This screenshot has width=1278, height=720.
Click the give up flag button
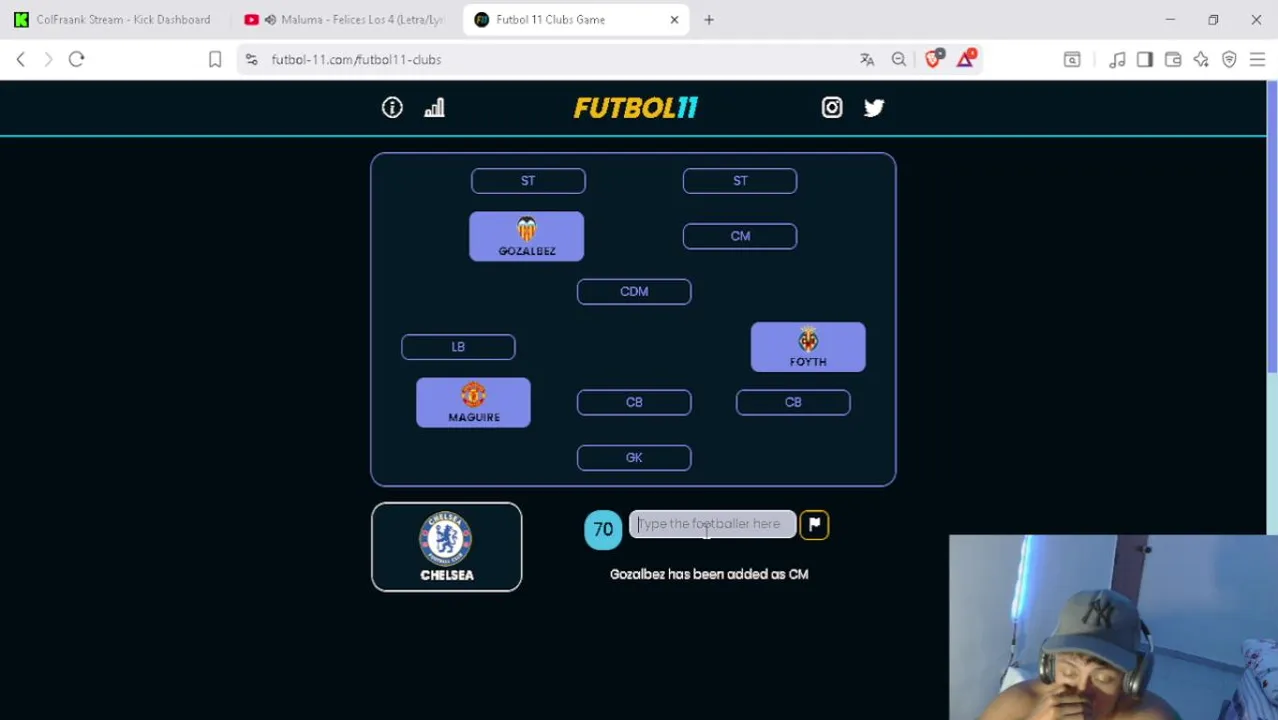tap(814, 524)
